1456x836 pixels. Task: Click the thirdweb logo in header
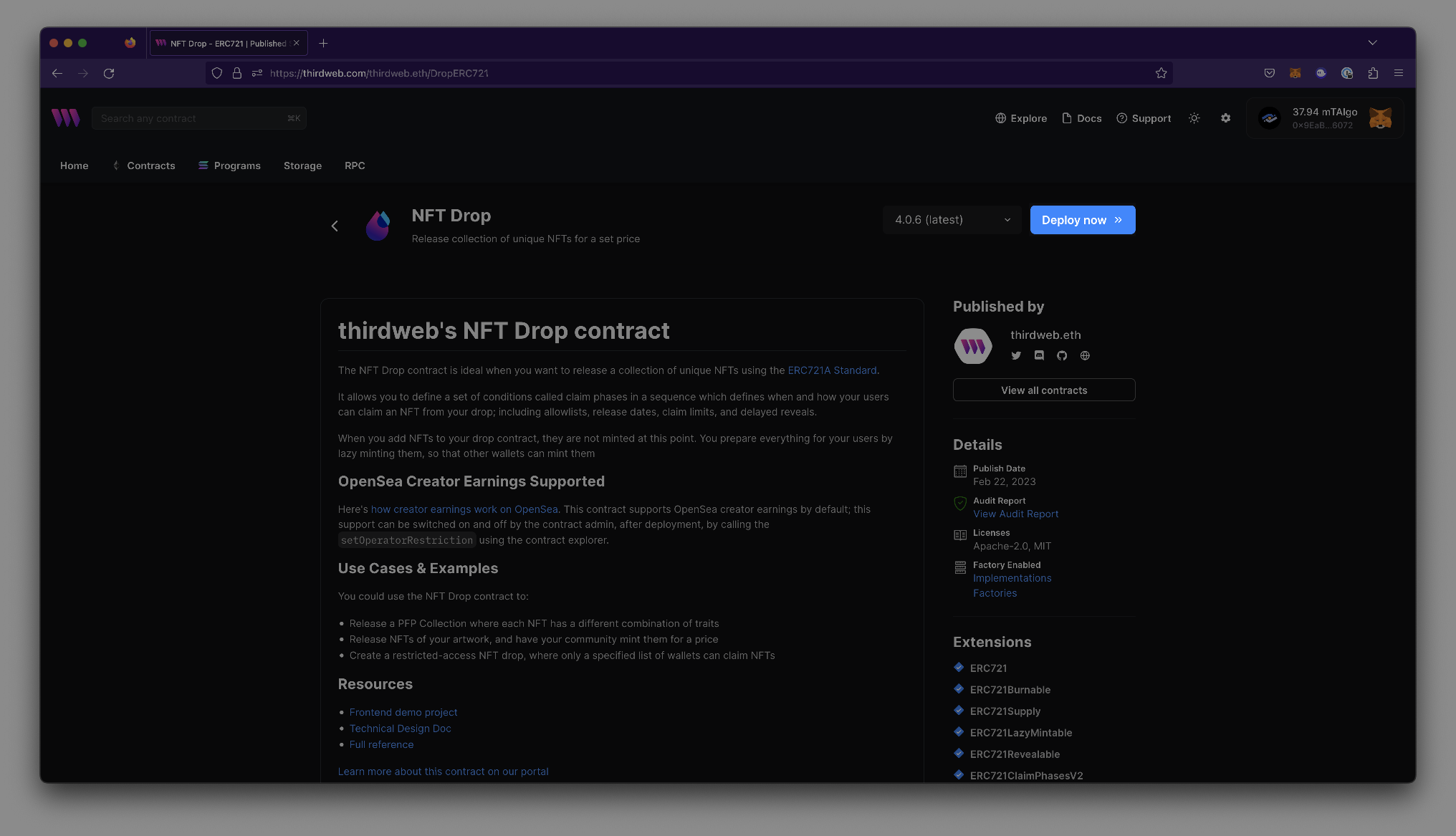66,118
